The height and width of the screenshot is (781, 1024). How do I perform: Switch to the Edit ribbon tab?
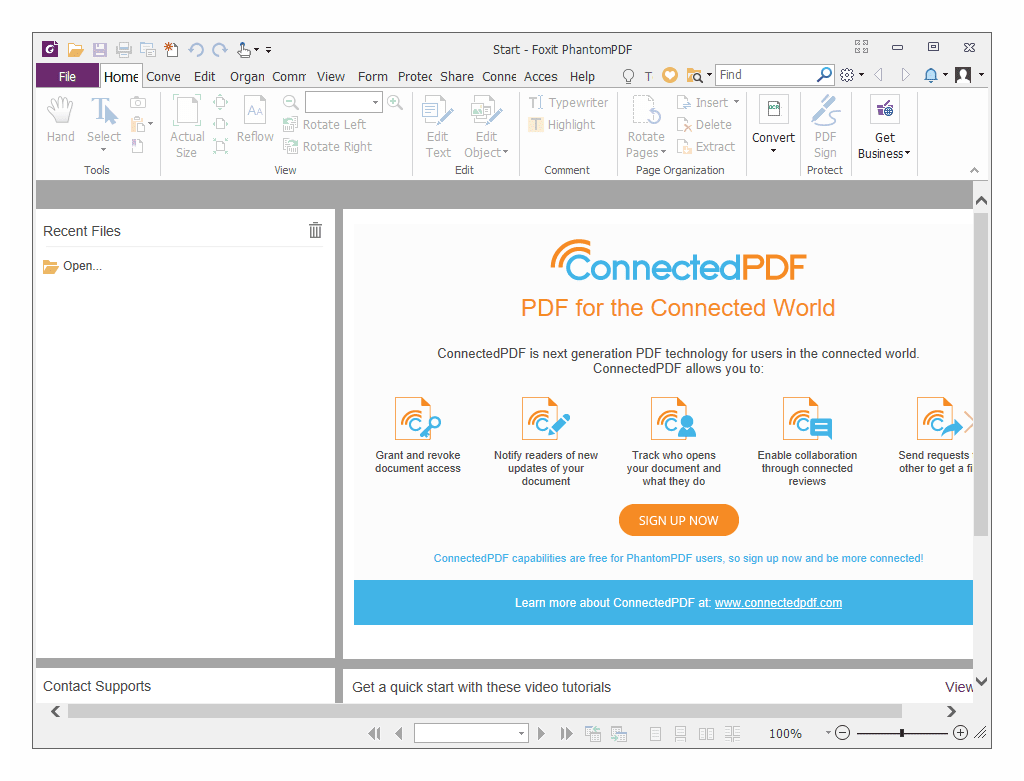coord(204,76)
